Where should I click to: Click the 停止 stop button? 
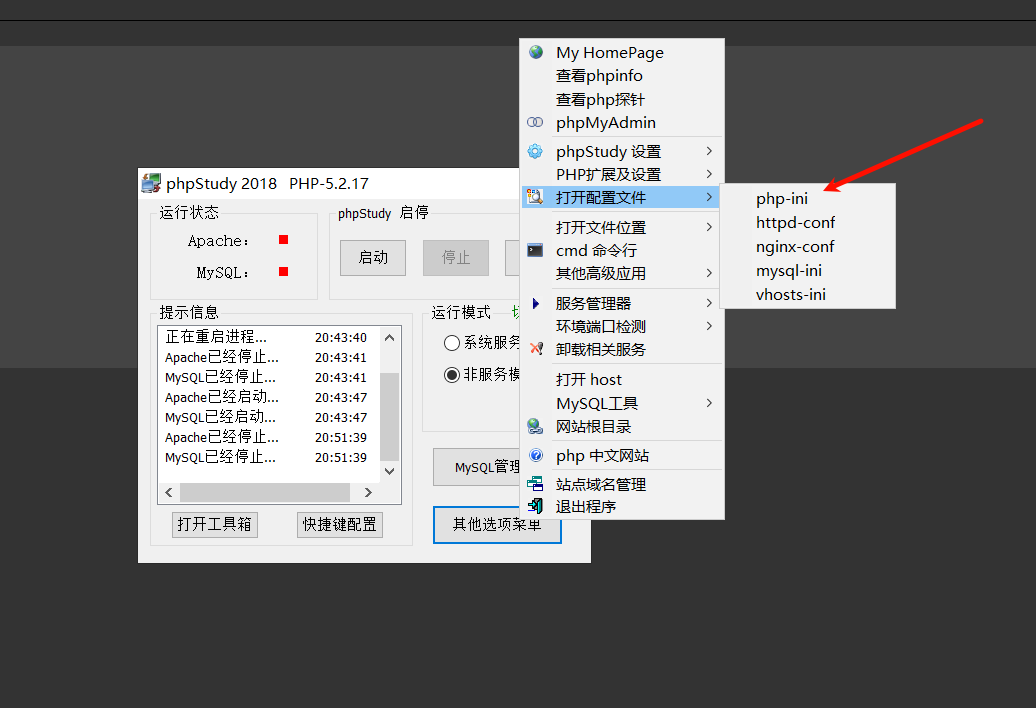tap(456, 258)
